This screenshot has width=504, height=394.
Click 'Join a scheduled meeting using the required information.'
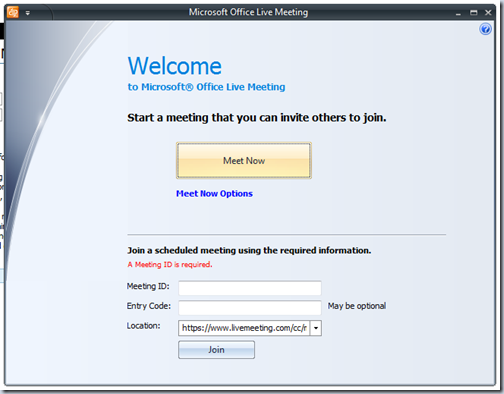pos(249,250)
